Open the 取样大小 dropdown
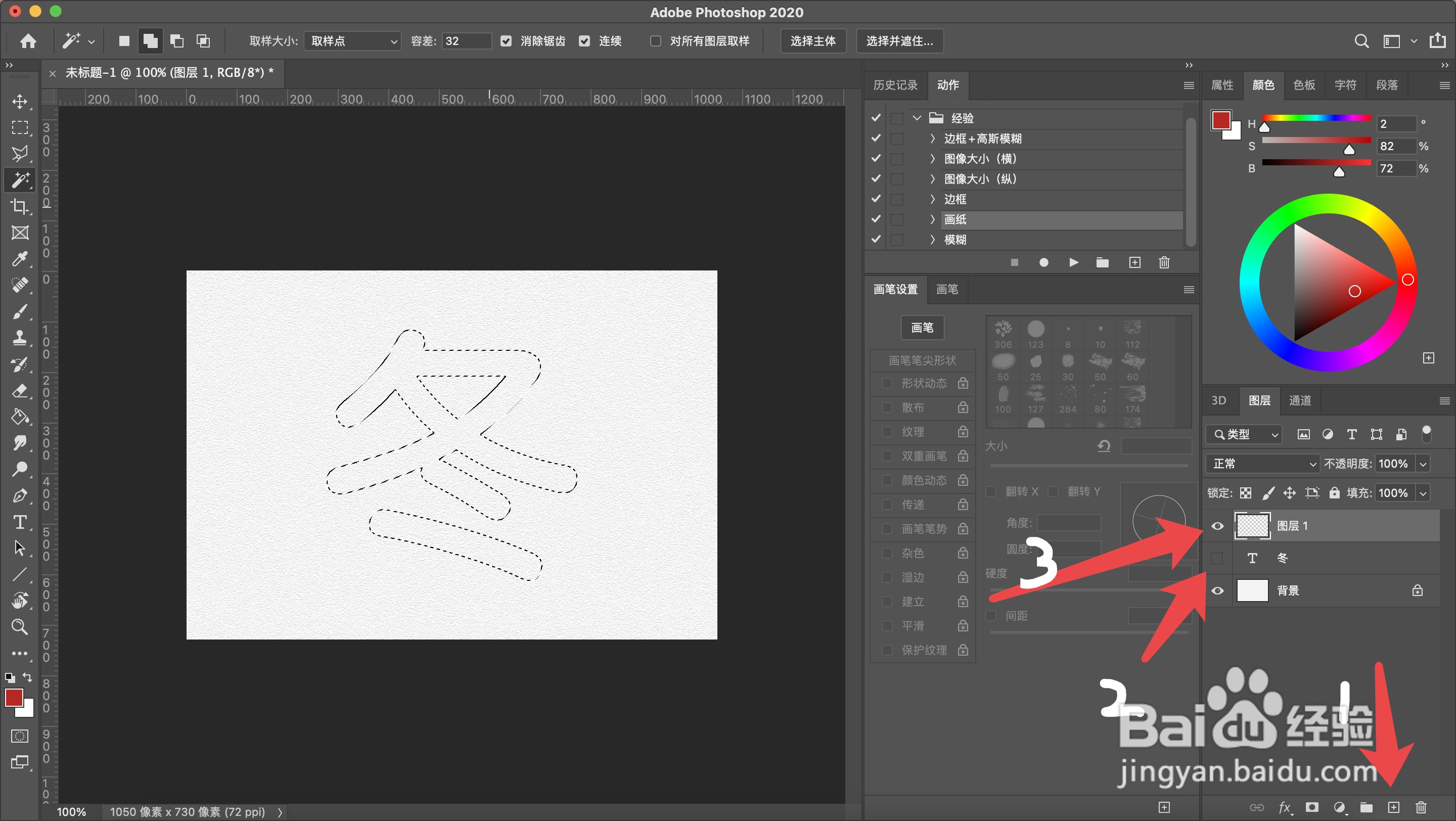This screenshot has width=1456, height=821. point(353,40)
